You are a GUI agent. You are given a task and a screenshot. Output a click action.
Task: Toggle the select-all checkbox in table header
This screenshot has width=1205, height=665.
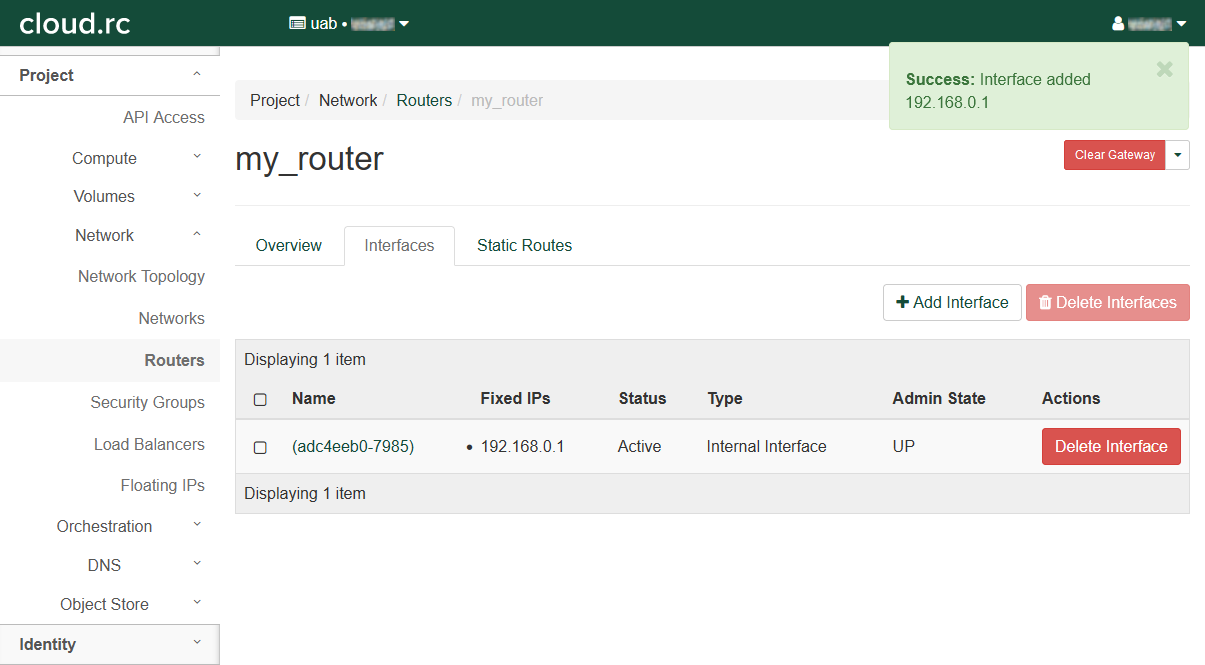click(260, 399)
